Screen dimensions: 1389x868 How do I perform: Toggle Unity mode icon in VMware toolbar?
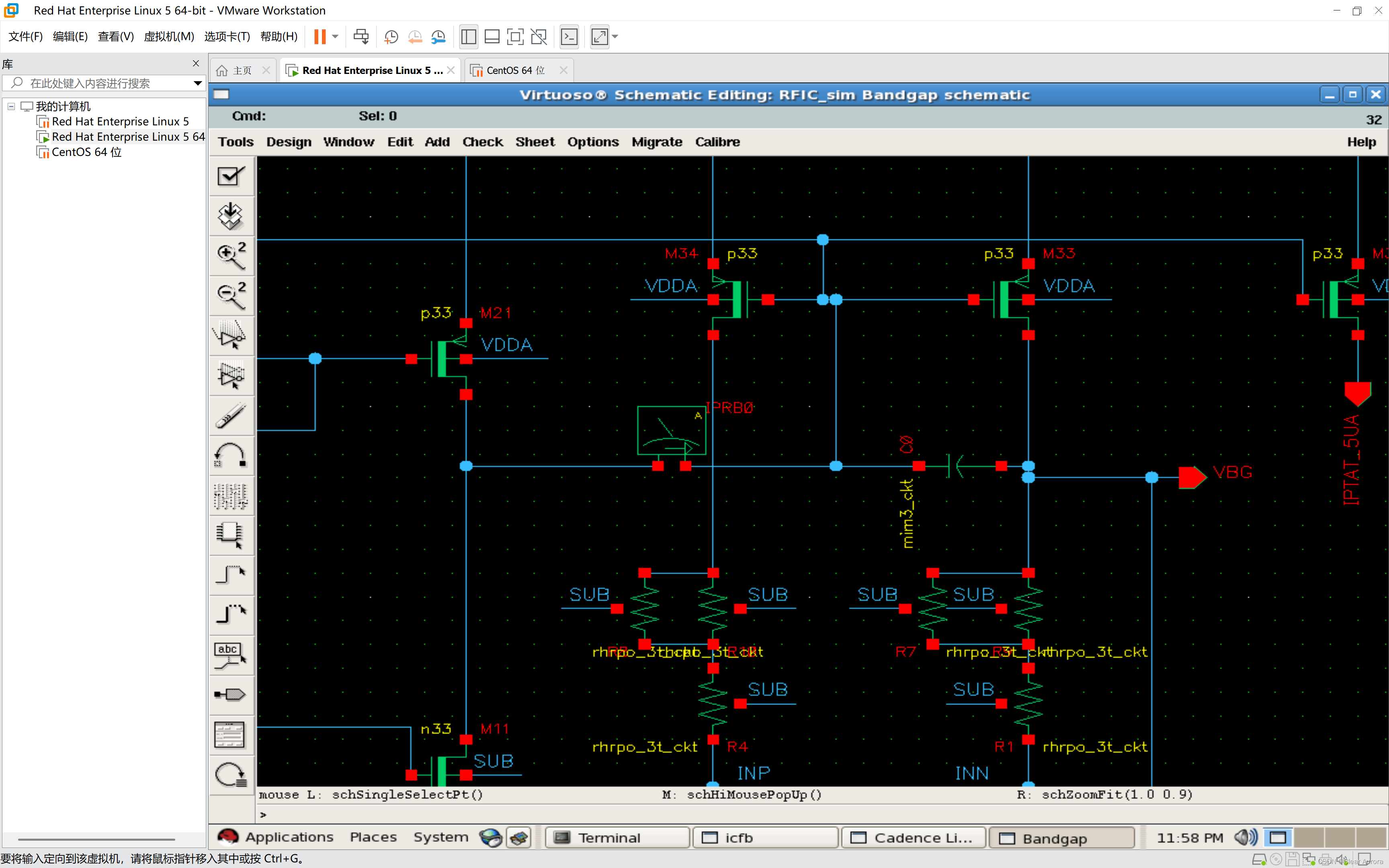pyautogui.click(x=539, y=37)
